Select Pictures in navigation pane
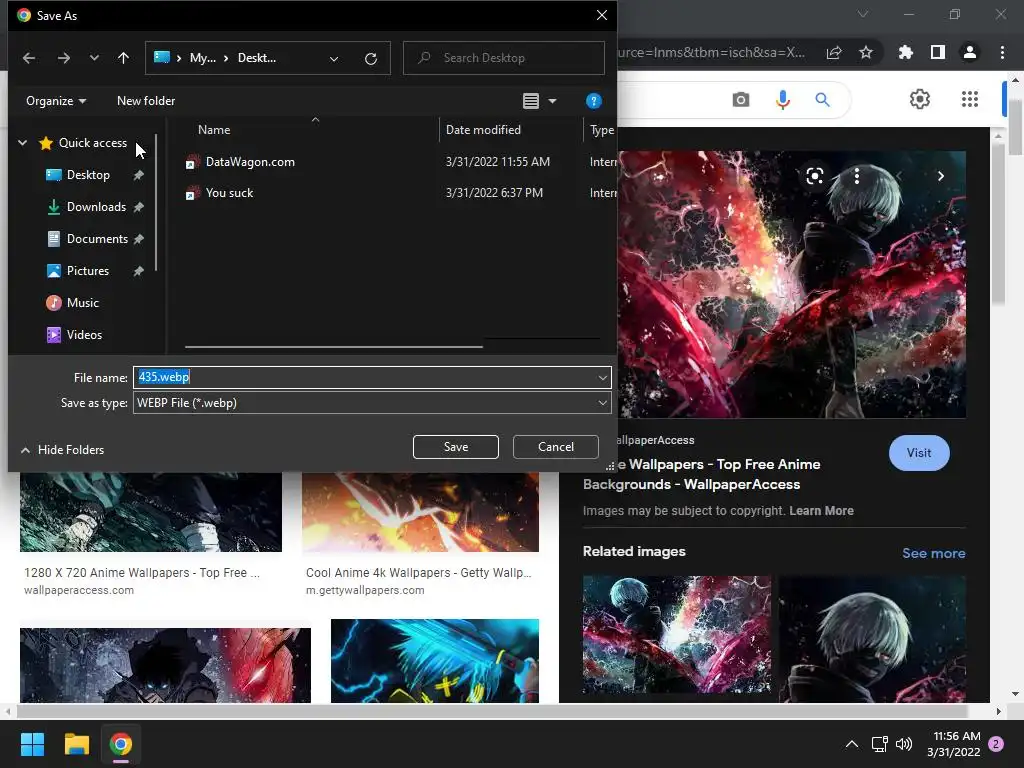This screenshot has height=768, width=1024. click(88, 271)
